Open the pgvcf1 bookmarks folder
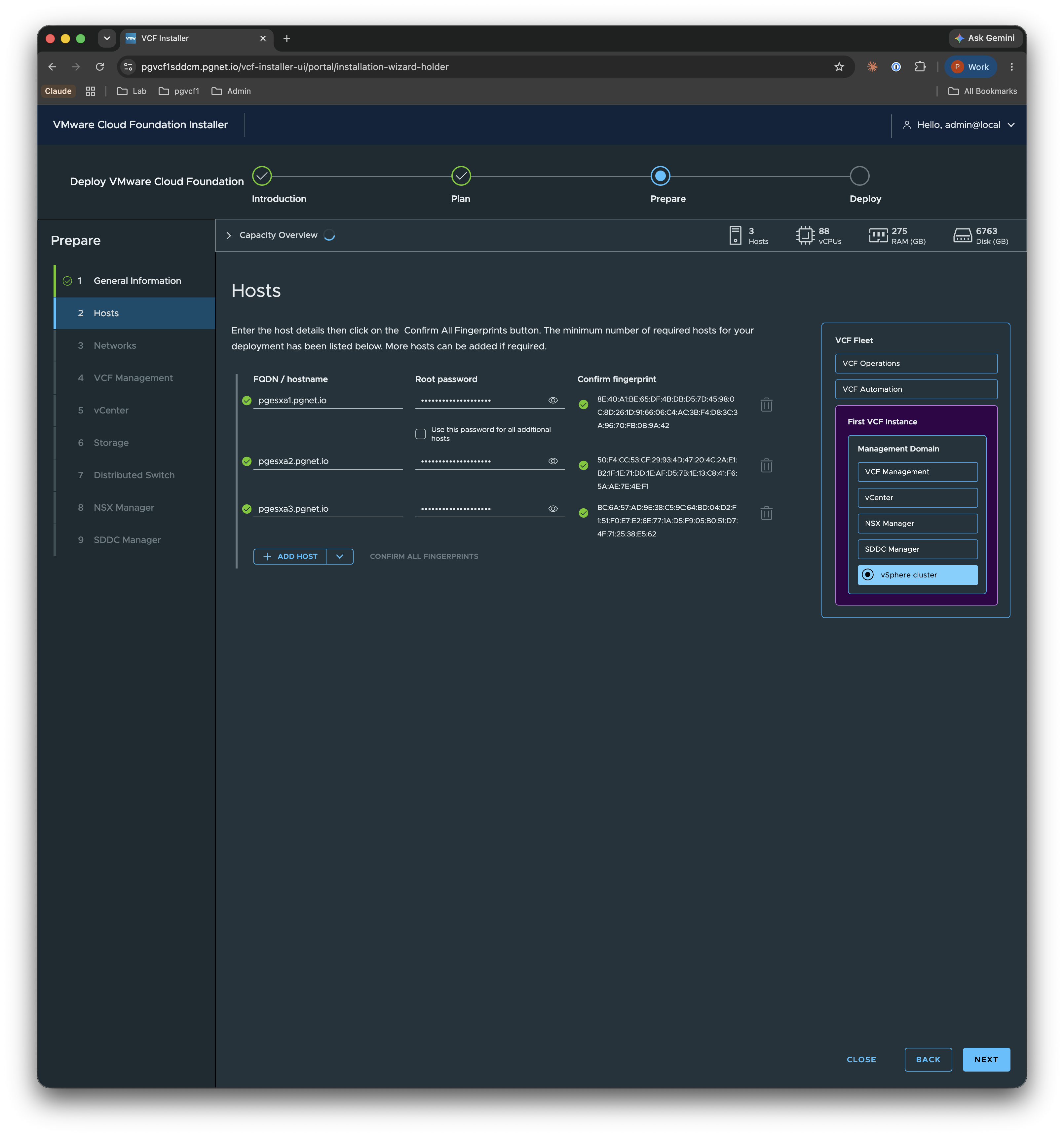Viewport: 1064px width, 1137px height. (179, 92)
